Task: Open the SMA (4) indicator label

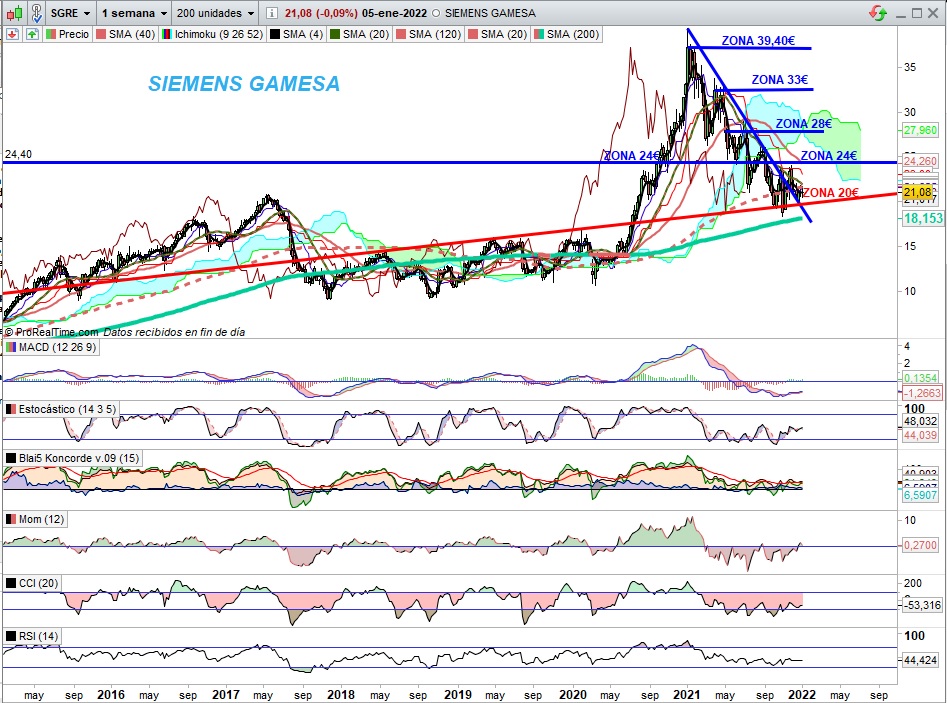Action: (x=297, y=34)
